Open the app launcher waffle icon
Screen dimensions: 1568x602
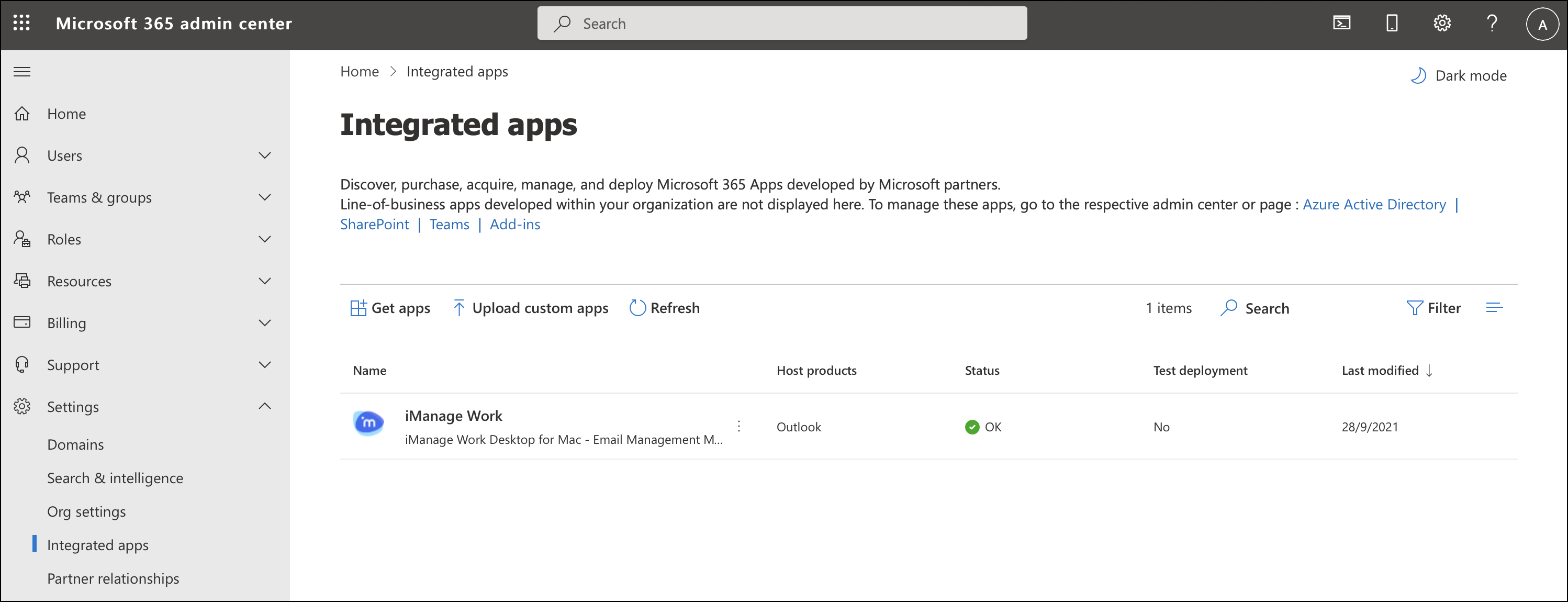(21, 23)
